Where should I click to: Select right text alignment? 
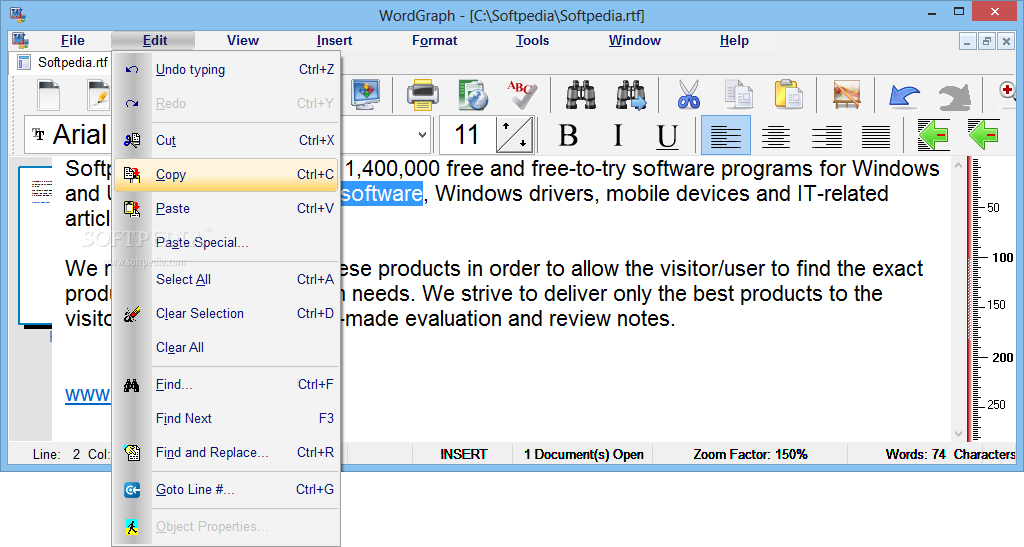[826, 136]
